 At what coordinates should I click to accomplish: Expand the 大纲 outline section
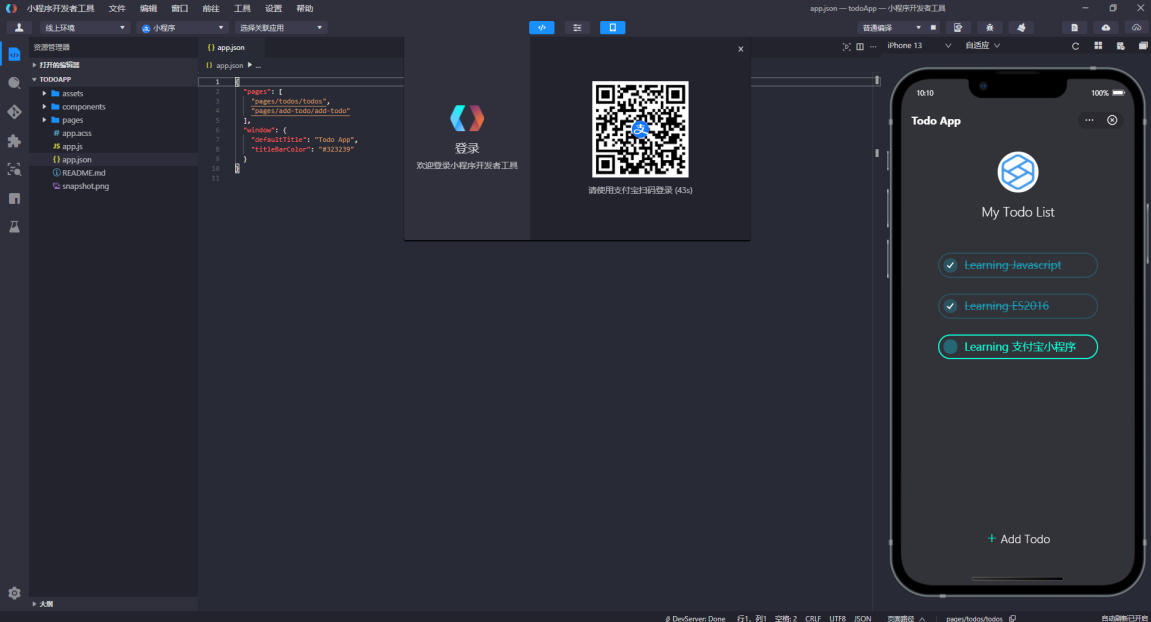[x=114, y=604]
